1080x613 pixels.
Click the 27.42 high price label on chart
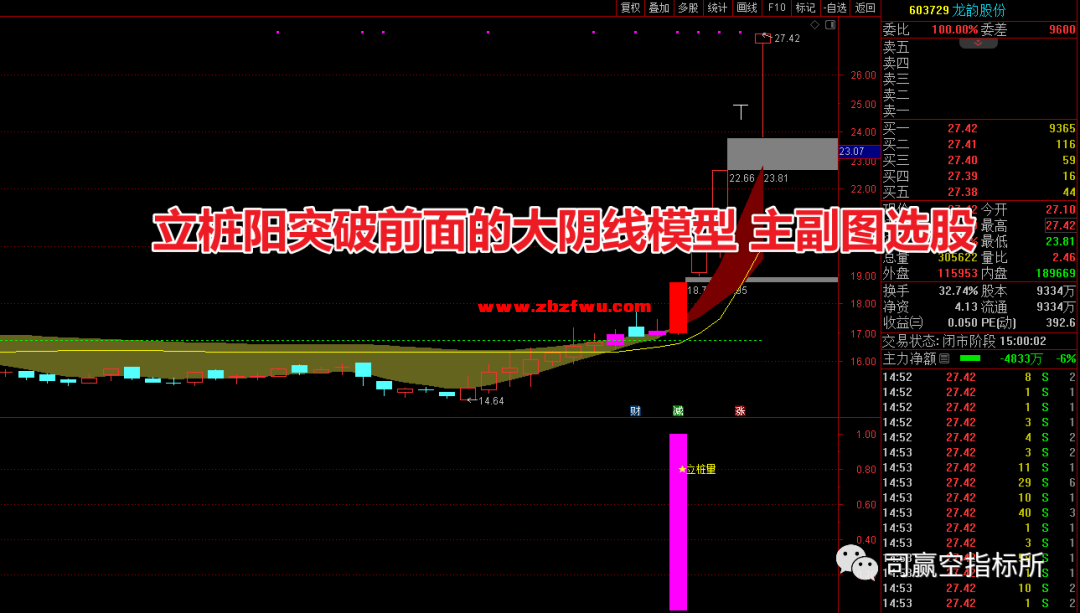click(787, 39)
